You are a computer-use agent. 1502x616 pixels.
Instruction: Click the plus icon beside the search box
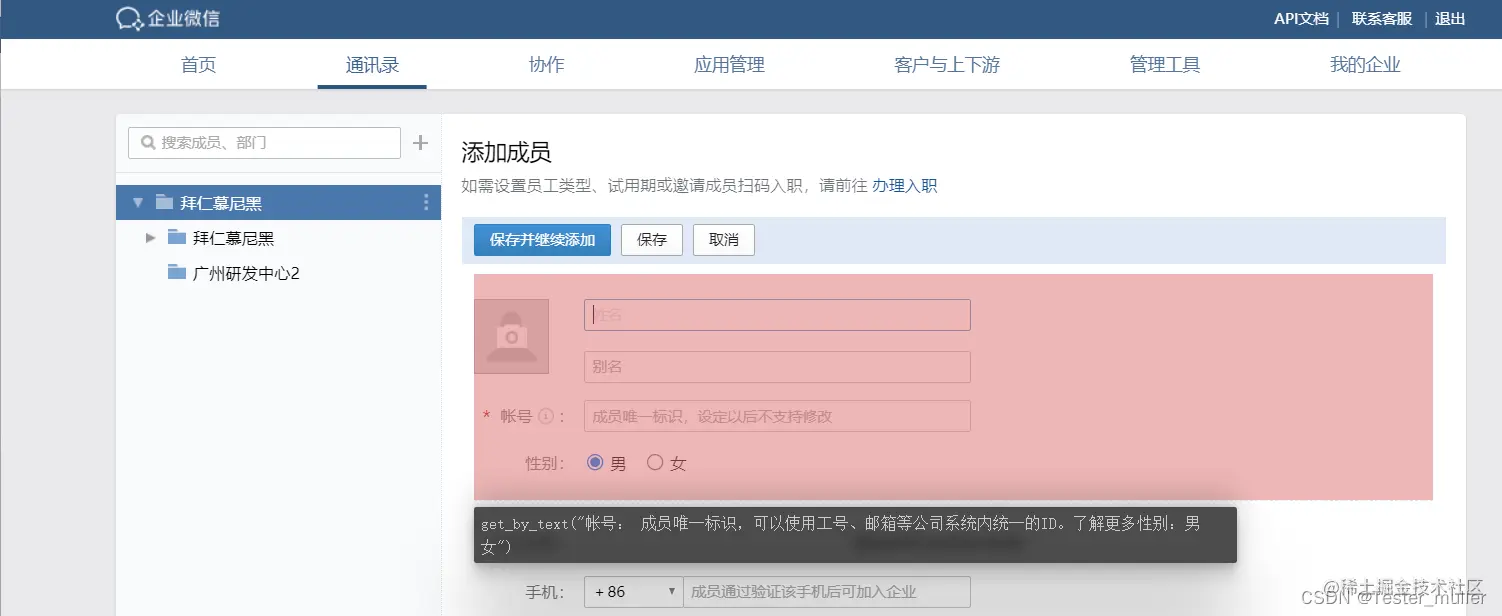(x=420, y=142)
